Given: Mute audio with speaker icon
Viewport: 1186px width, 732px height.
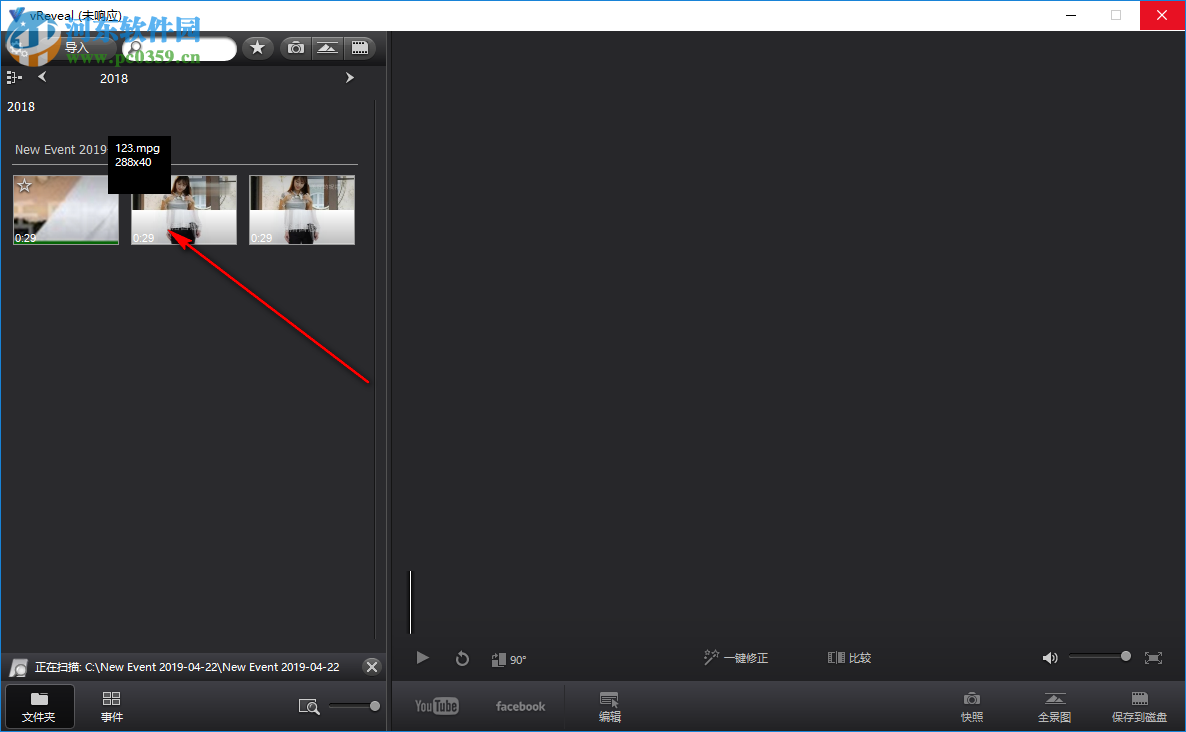Looking at the screenshot, I should tap(1050, 658).
